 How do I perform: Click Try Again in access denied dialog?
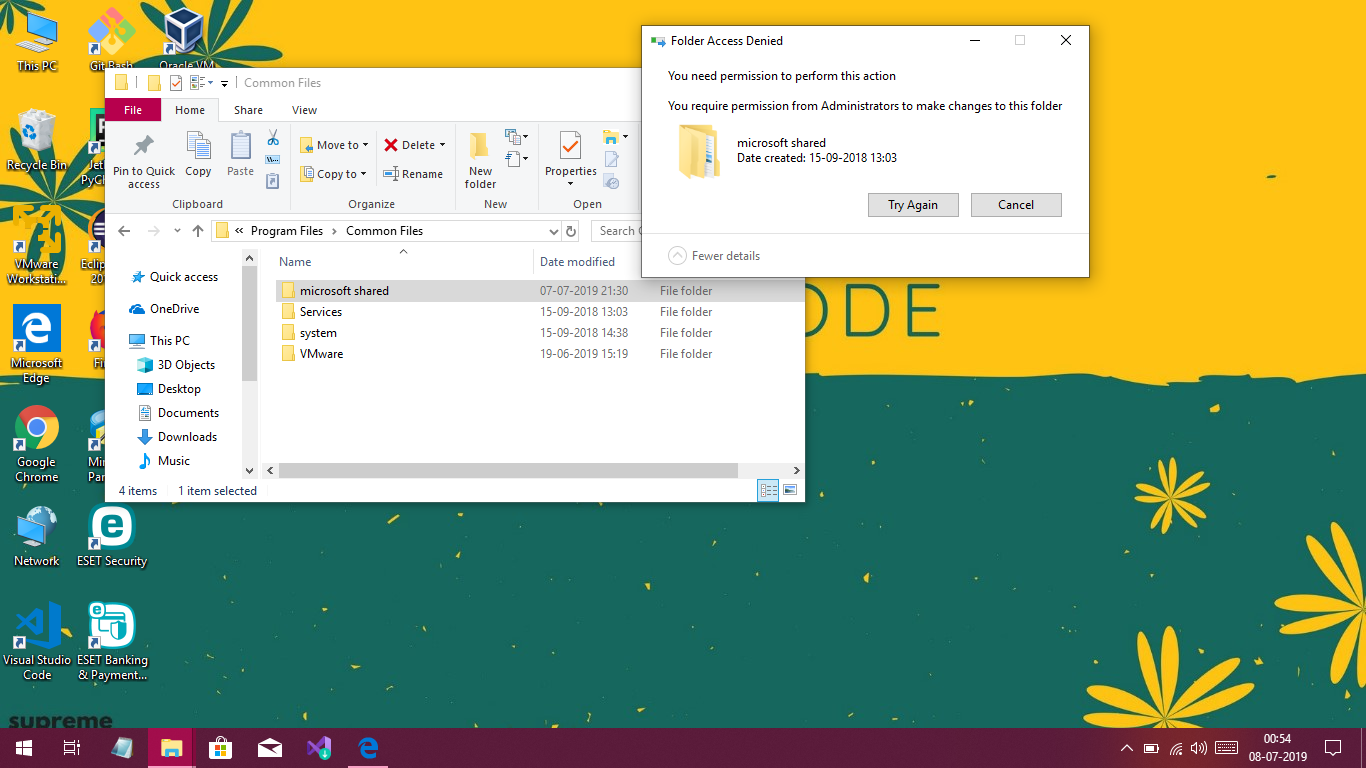pos(913,205)
